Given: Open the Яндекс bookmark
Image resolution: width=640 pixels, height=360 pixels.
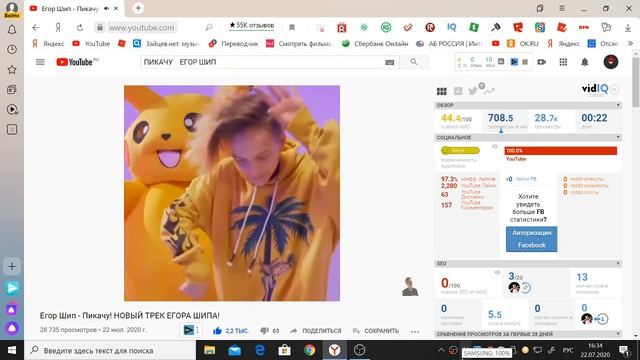Looking at the screenshot, I should coord(48,43).
